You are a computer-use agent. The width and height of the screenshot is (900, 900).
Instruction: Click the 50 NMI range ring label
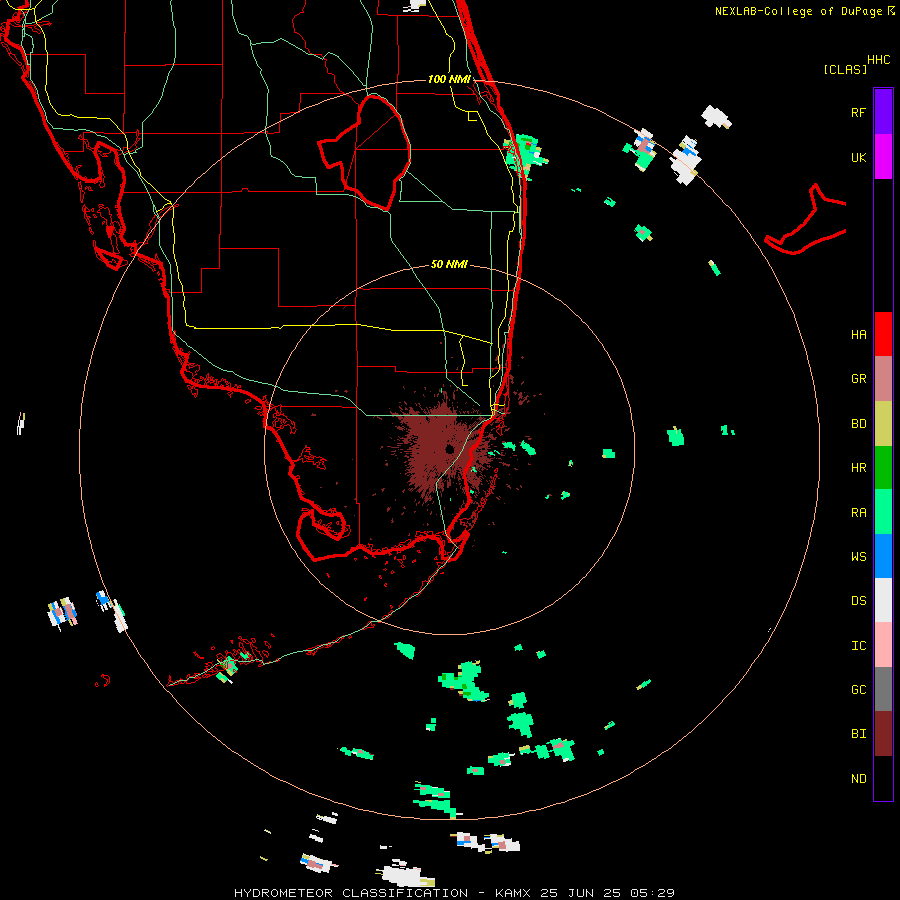449,264
